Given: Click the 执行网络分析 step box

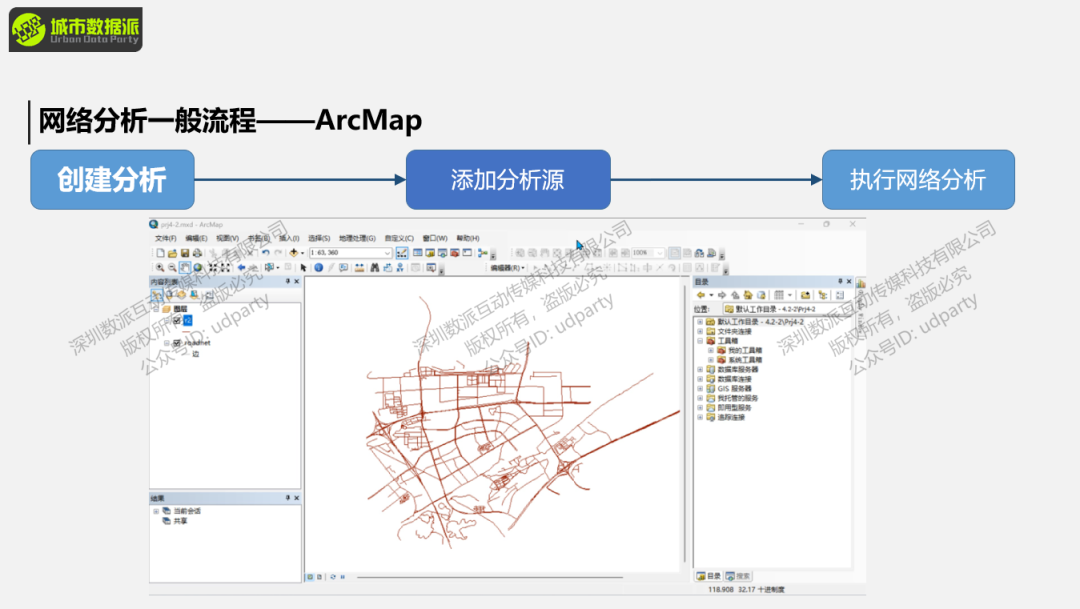Looking at the screenshot, I should pyautogui.click(x=918, y=180).
